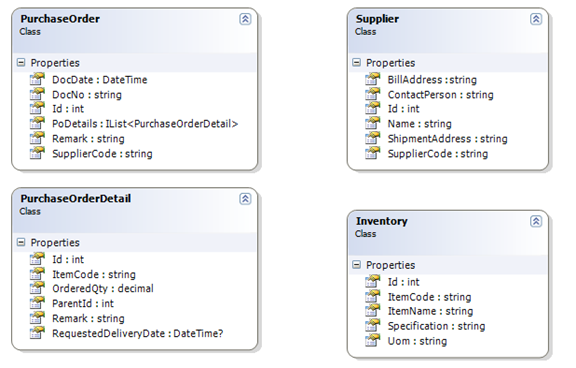Click property icon beside Inventory Id : int

(x=372, y=281)
